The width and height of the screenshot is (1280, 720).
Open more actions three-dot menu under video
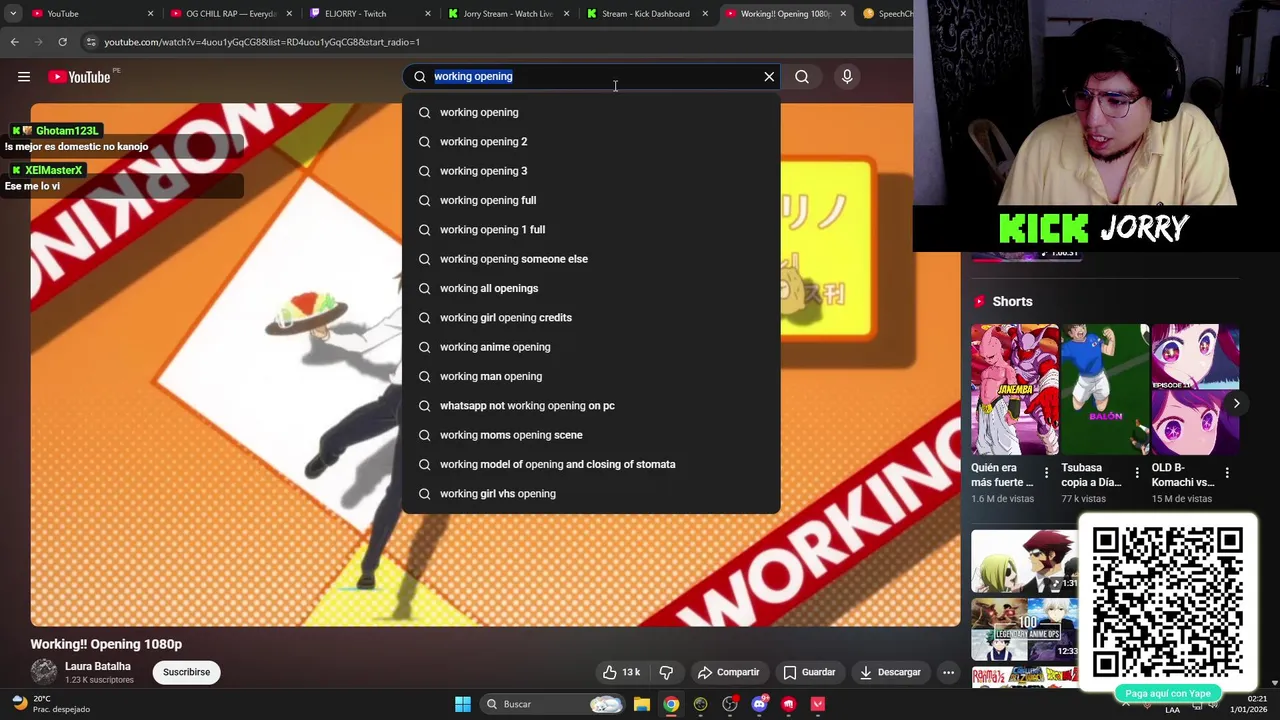[948, 672]
